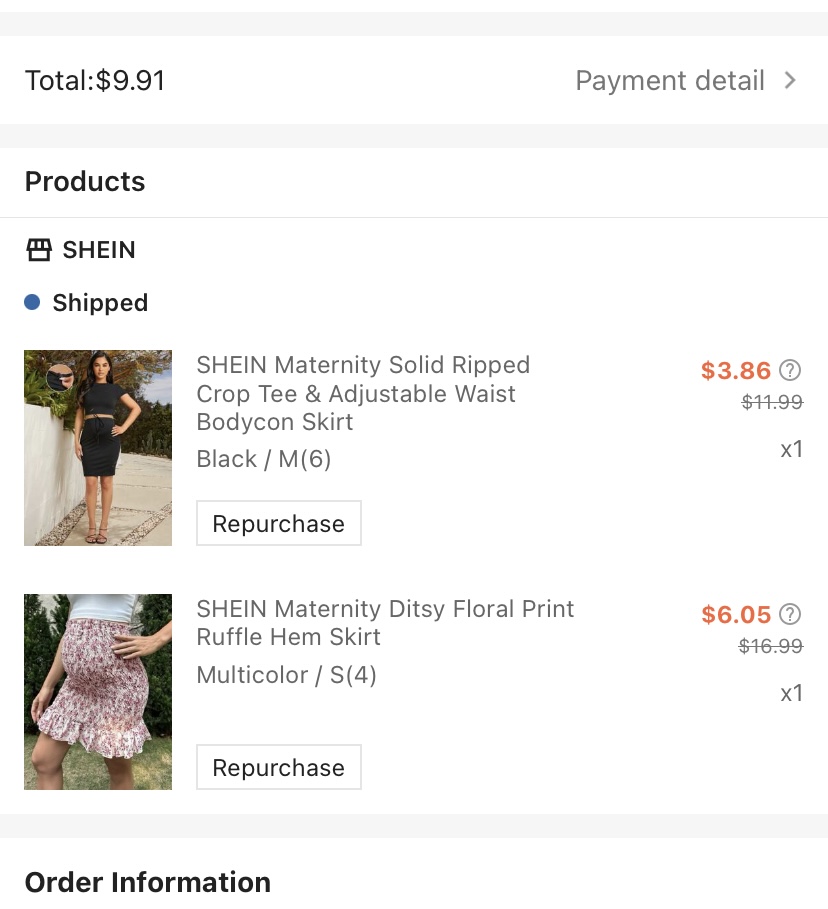This screenshot has height=909, width=828.
Task: Tap the circular detail inset on black outfit photo
Action: (60, 377)
